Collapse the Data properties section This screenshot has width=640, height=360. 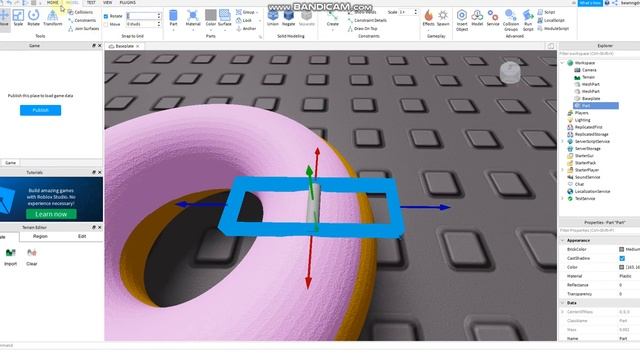click(x=562, y=303)
